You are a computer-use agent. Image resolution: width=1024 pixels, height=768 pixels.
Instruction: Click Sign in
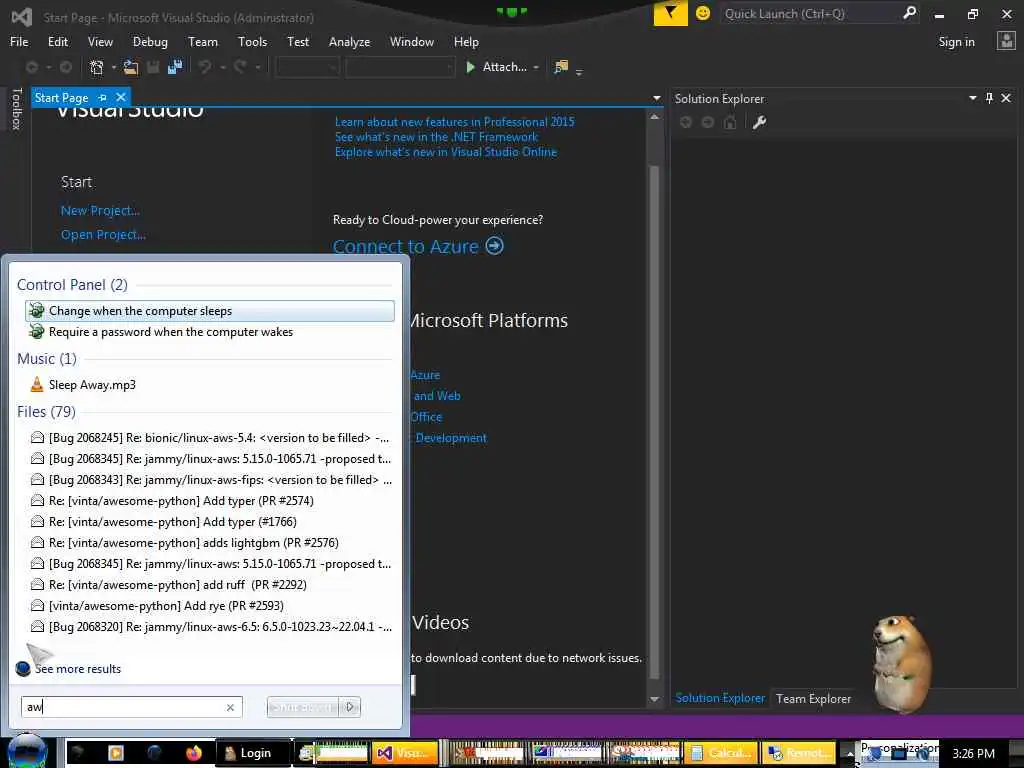[x=956, y=42]
